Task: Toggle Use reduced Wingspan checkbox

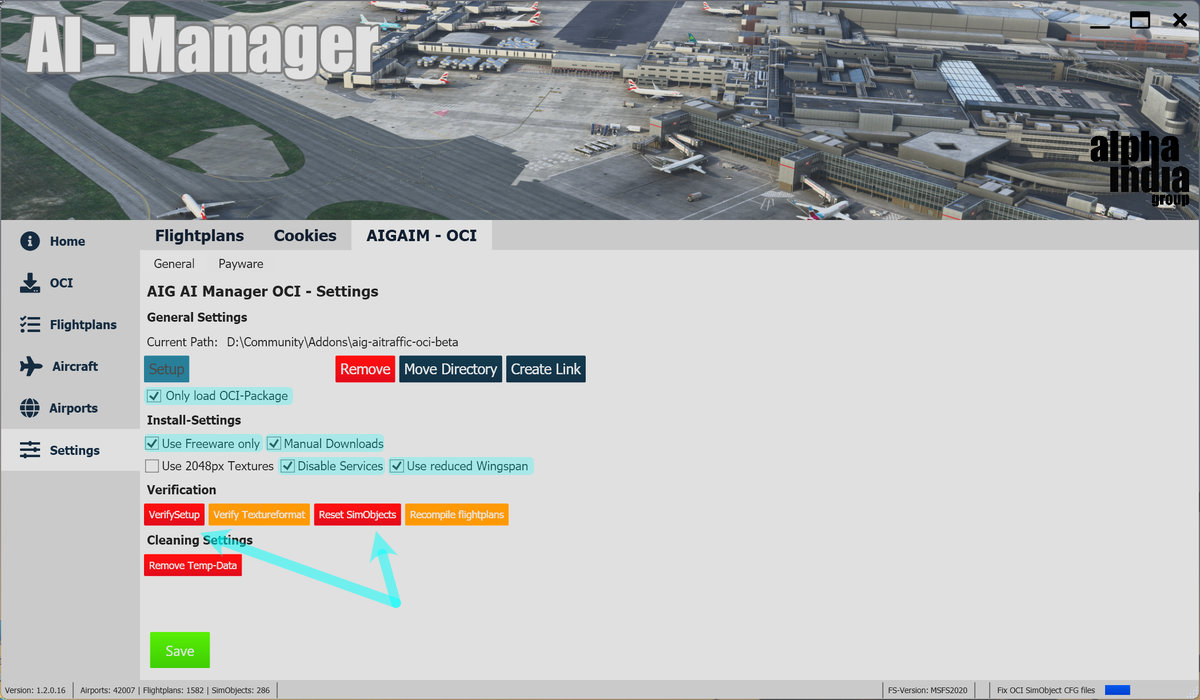Action: pyautogui.click(x=397, y=466)
